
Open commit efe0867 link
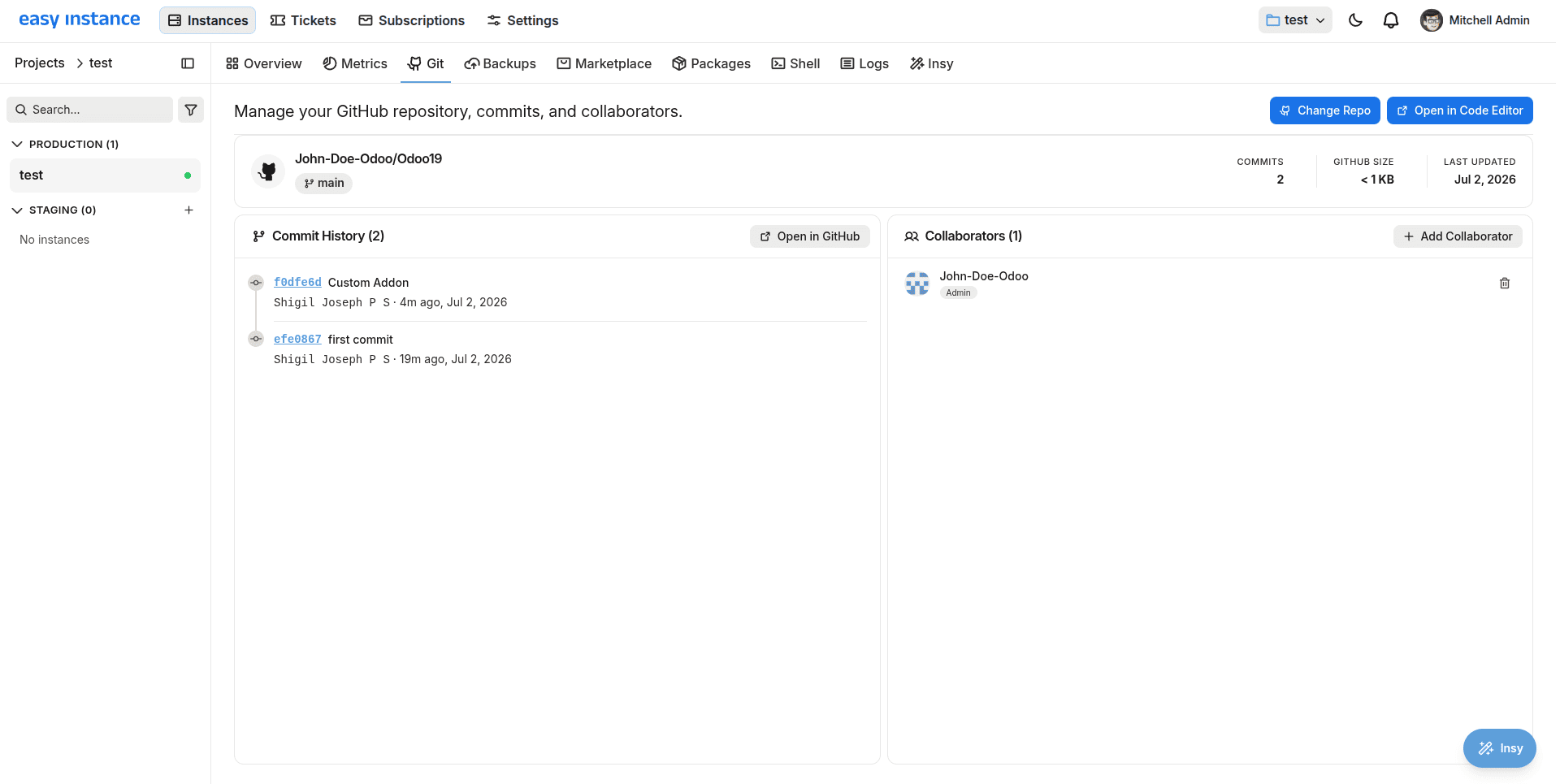pos(297,339)
